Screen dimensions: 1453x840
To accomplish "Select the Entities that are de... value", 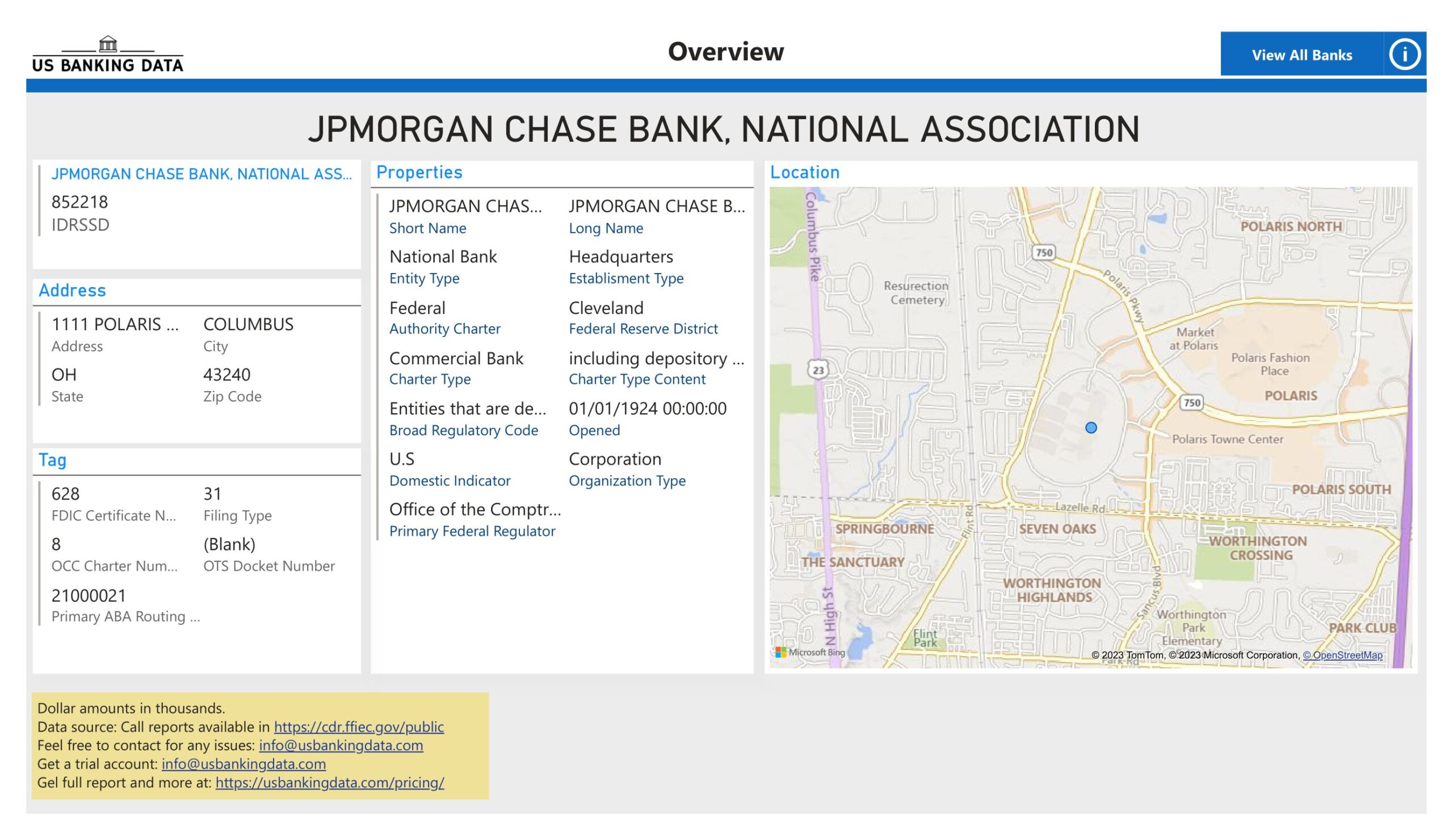I will pyautogui.click(x=468, y=409).
